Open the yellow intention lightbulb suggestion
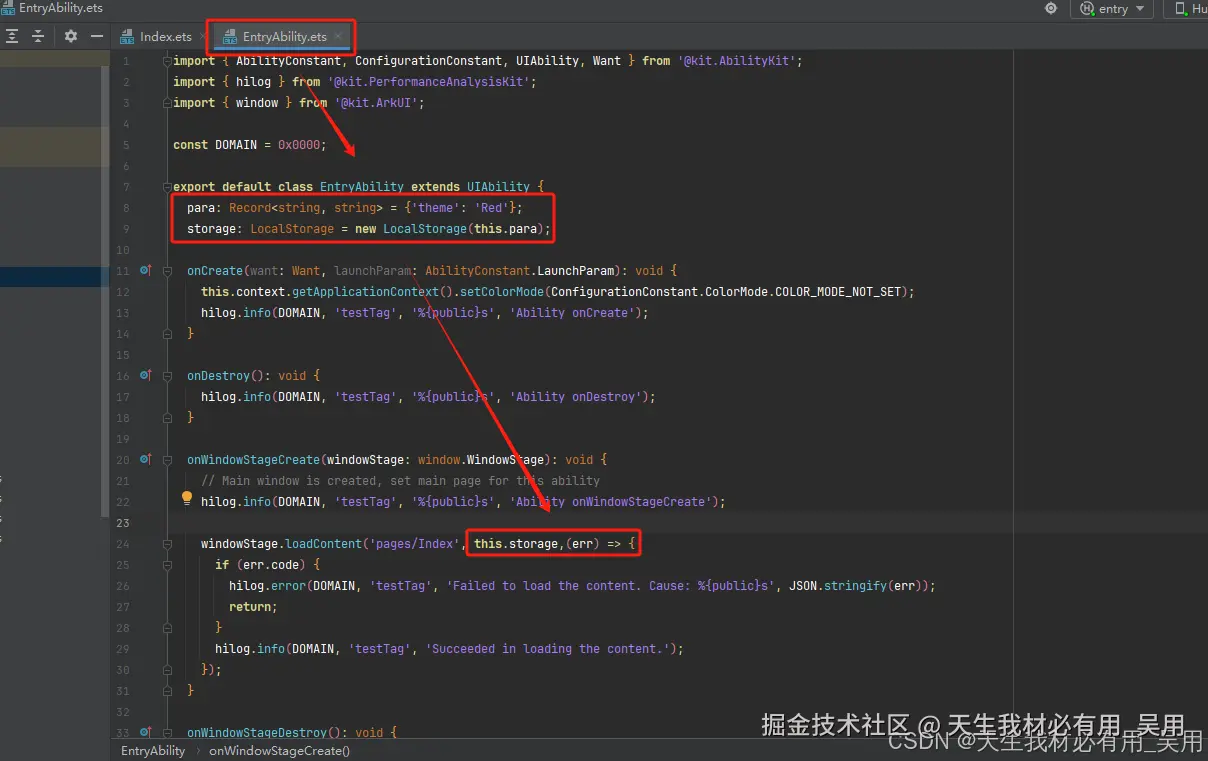The image size is (1208, 761). 186,497
